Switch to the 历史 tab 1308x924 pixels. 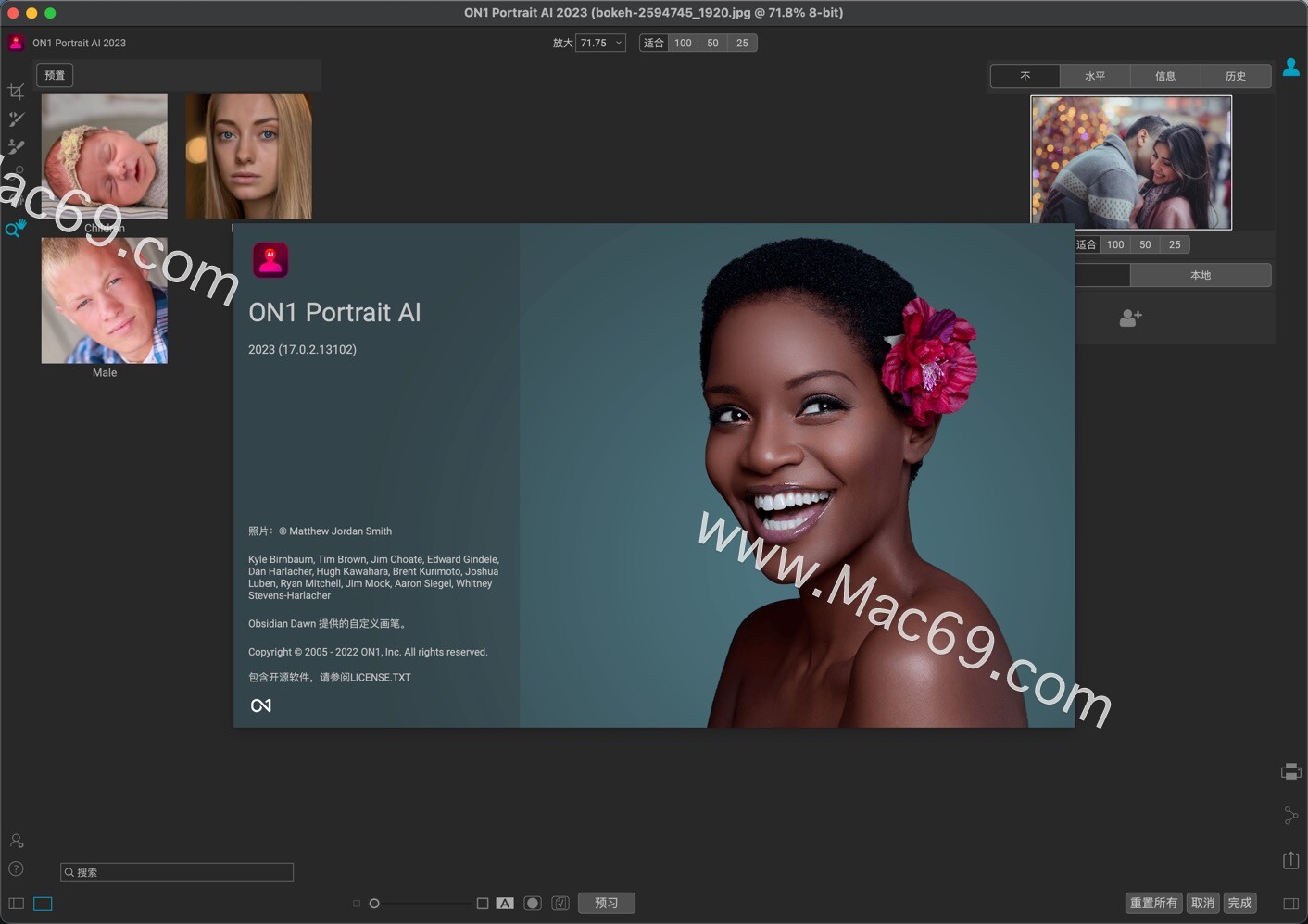[x=1236, y=76]
